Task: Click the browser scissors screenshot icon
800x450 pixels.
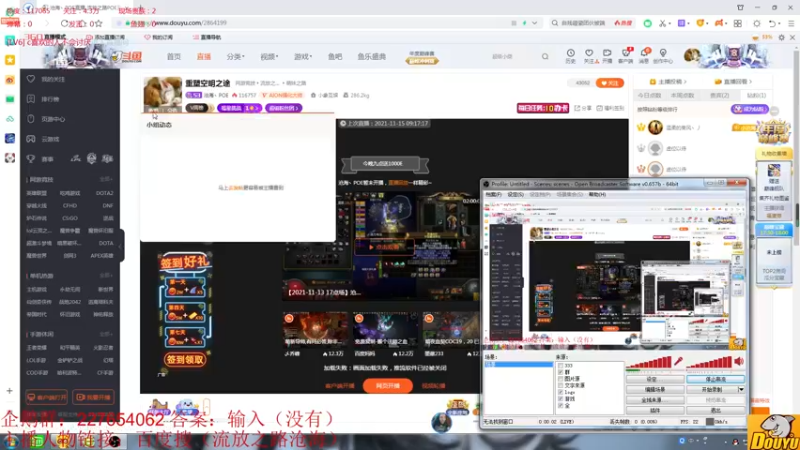Action: coord(662,23)
